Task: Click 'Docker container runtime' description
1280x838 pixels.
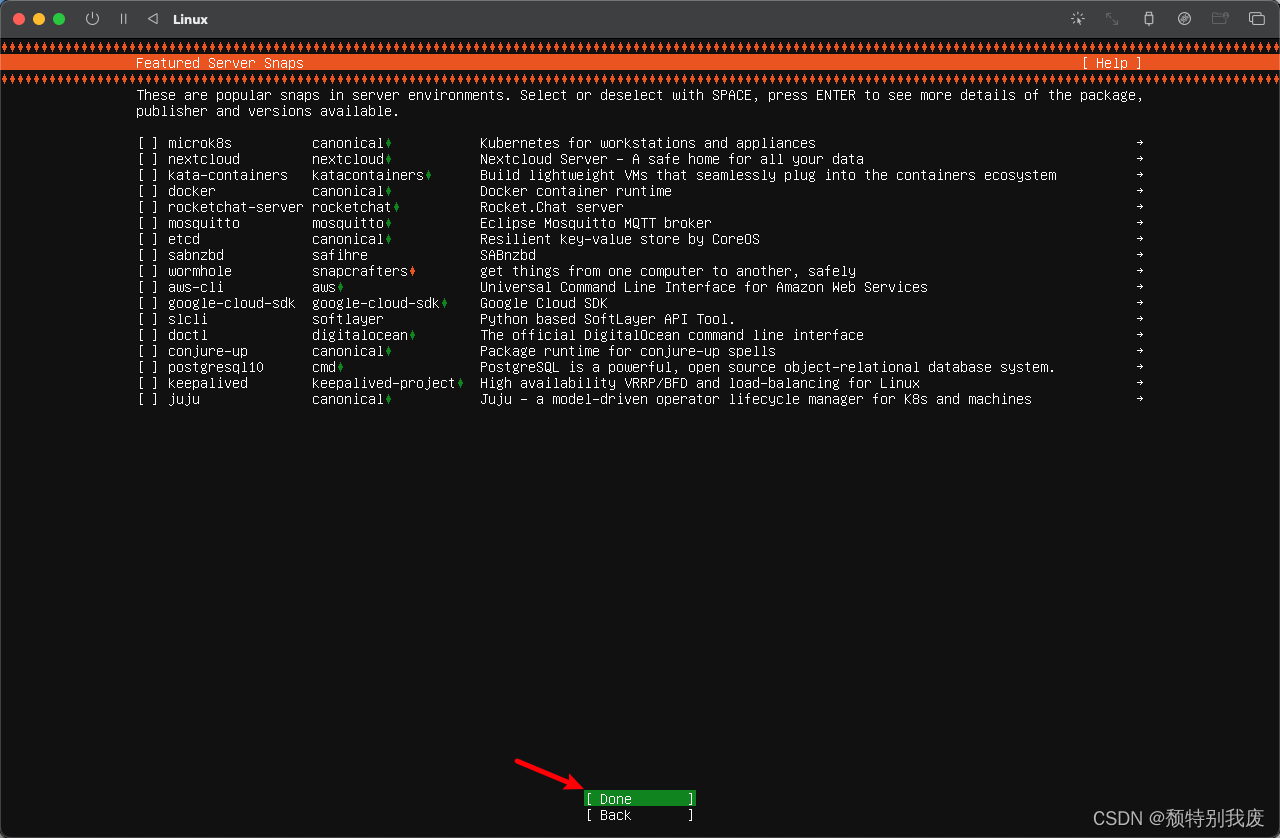Action: (x=576, y=191)
